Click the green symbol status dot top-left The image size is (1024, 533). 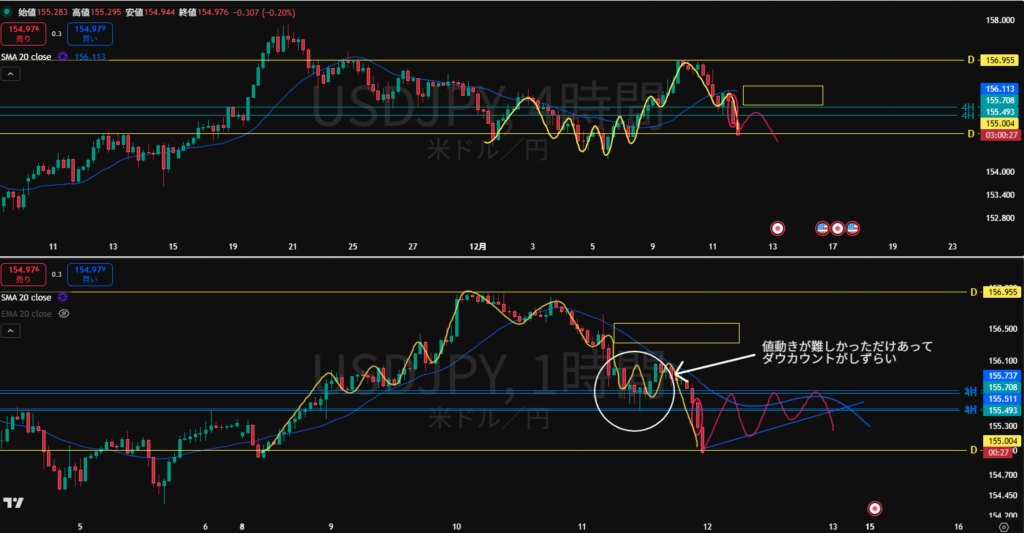click(7, 11)
